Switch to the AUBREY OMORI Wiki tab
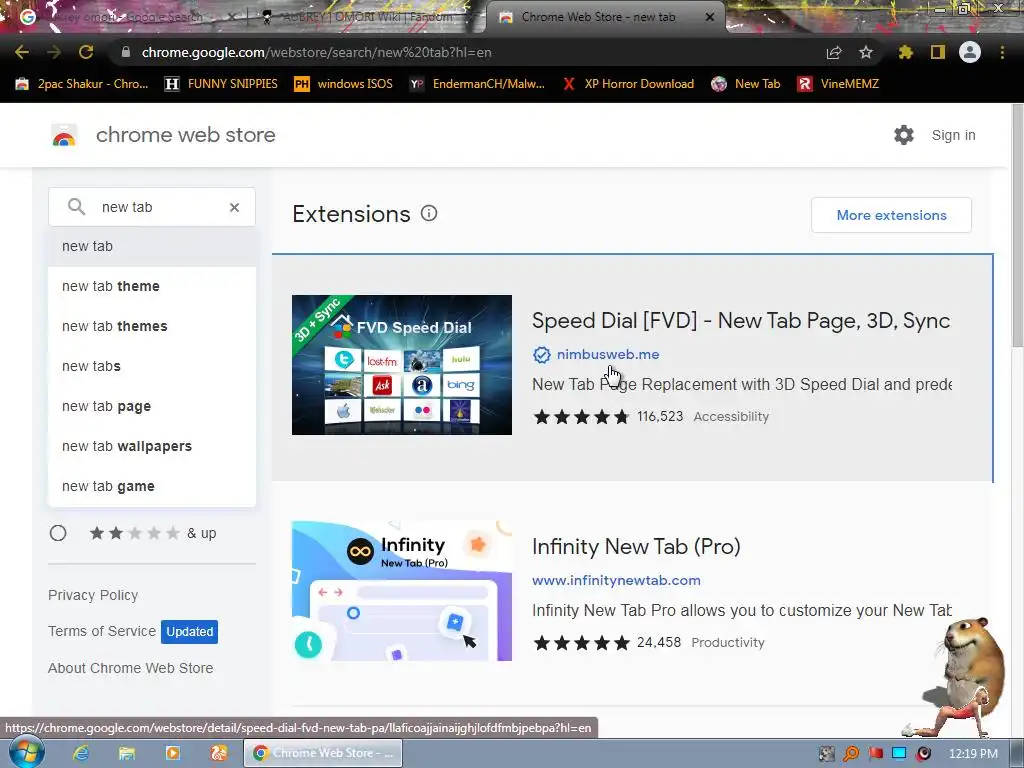Image resolution: width=1024 pixels, height=768 pixels. pos(366,17)
